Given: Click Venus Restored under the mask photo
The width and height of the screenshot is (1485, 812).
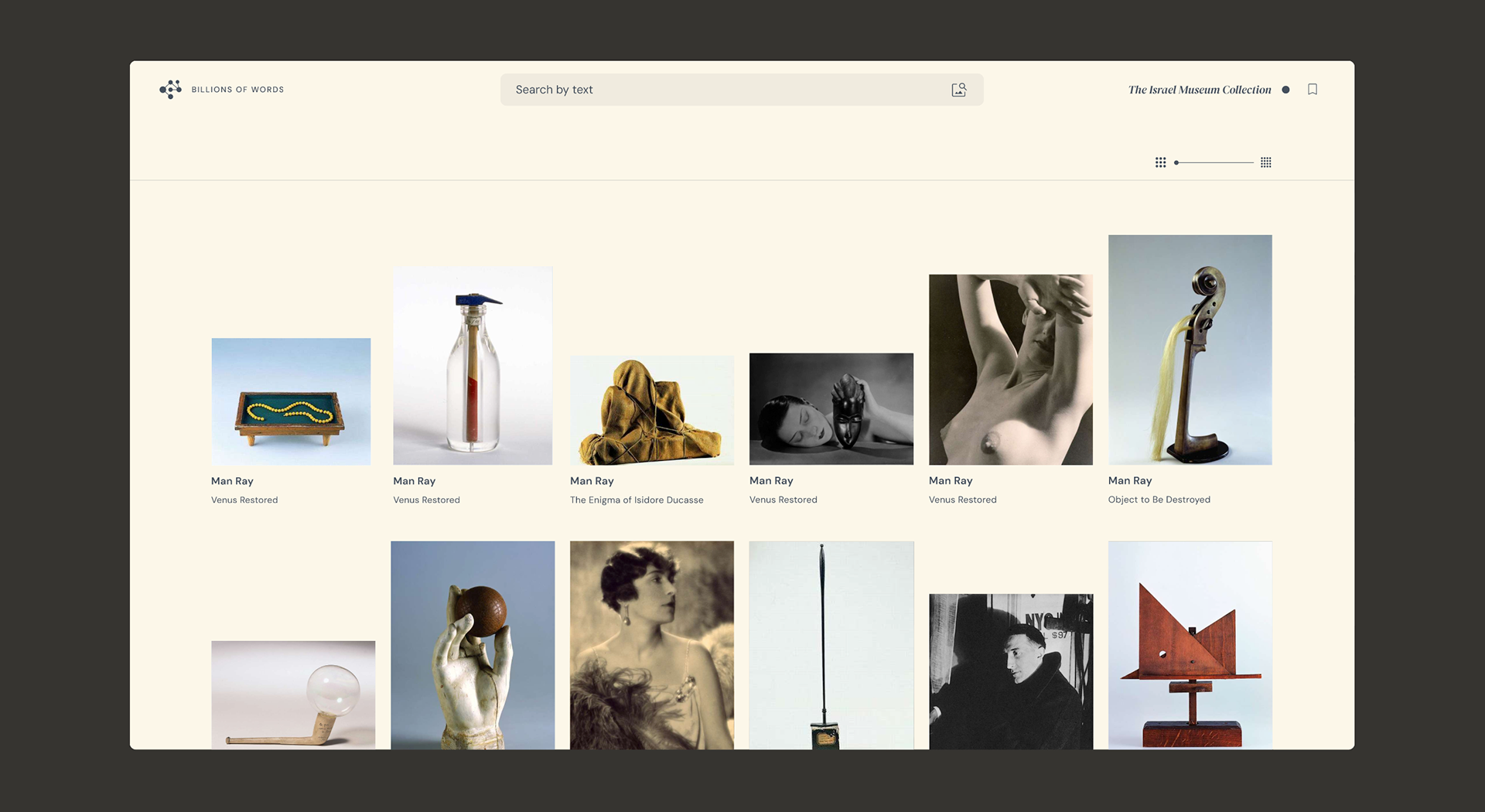Looking at the screenshot, I should tap(783, 500).
